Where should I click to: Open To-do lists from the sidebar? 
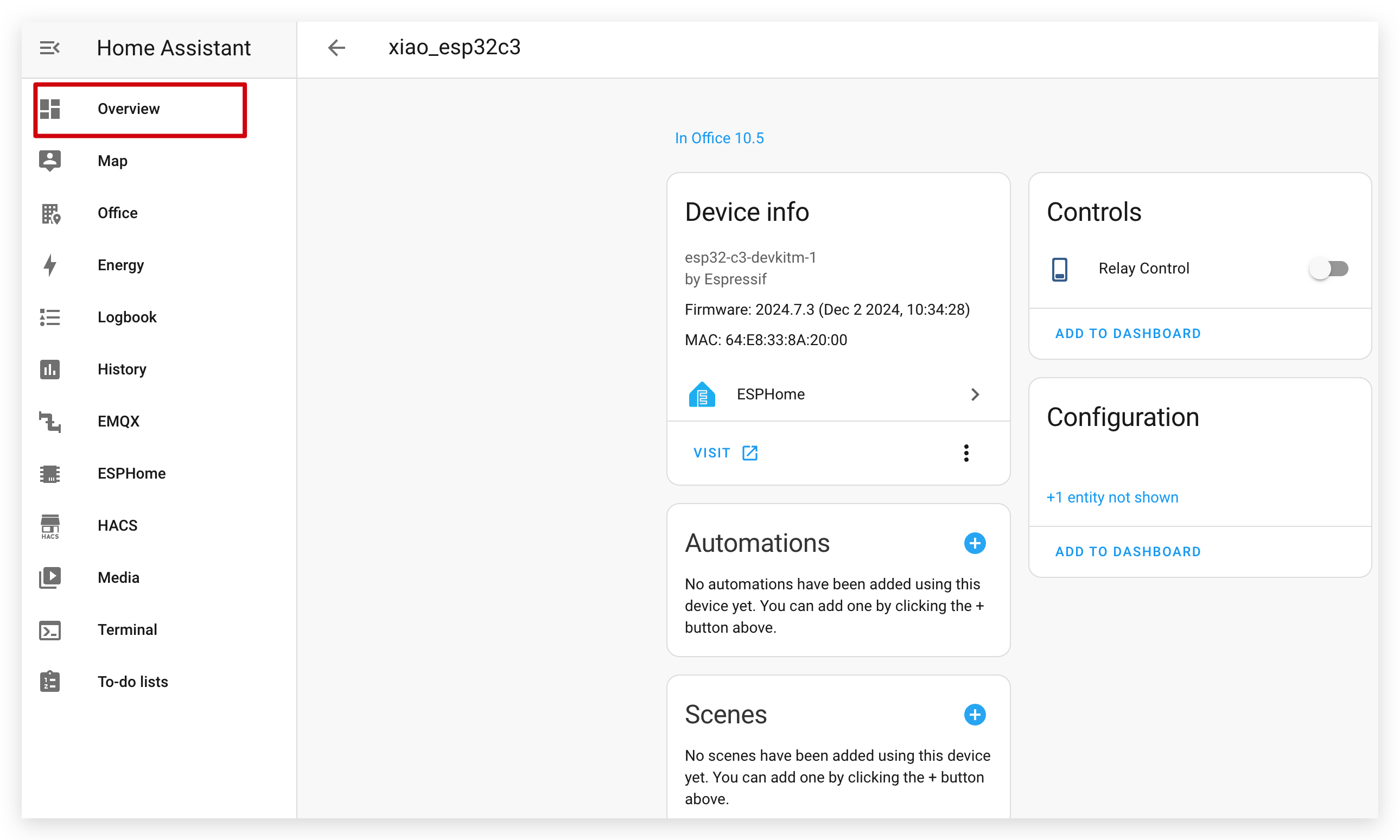(x=159, y=682)
